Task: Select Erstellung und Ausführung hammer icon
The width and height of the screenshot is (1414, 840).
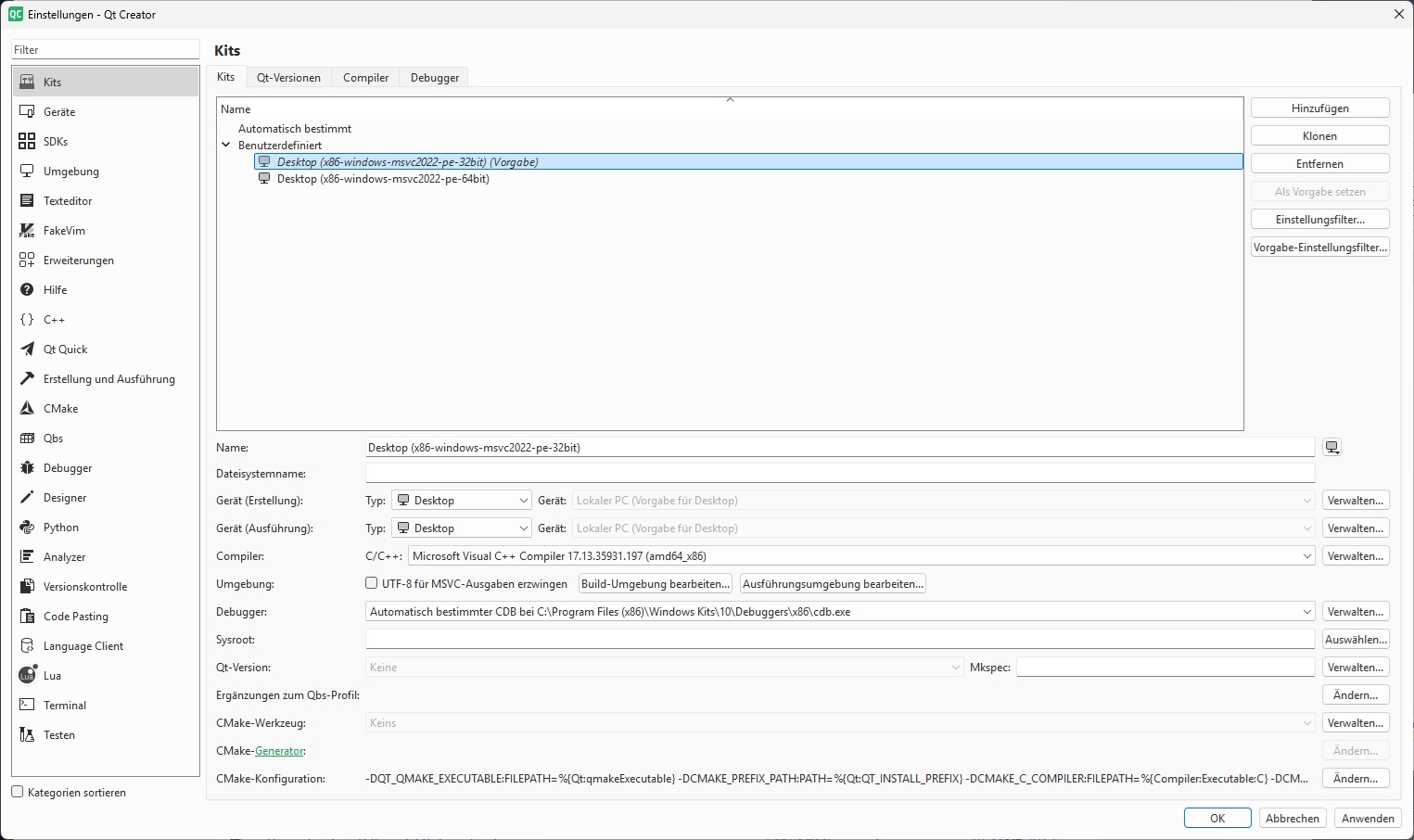Action: coord(27,378)
